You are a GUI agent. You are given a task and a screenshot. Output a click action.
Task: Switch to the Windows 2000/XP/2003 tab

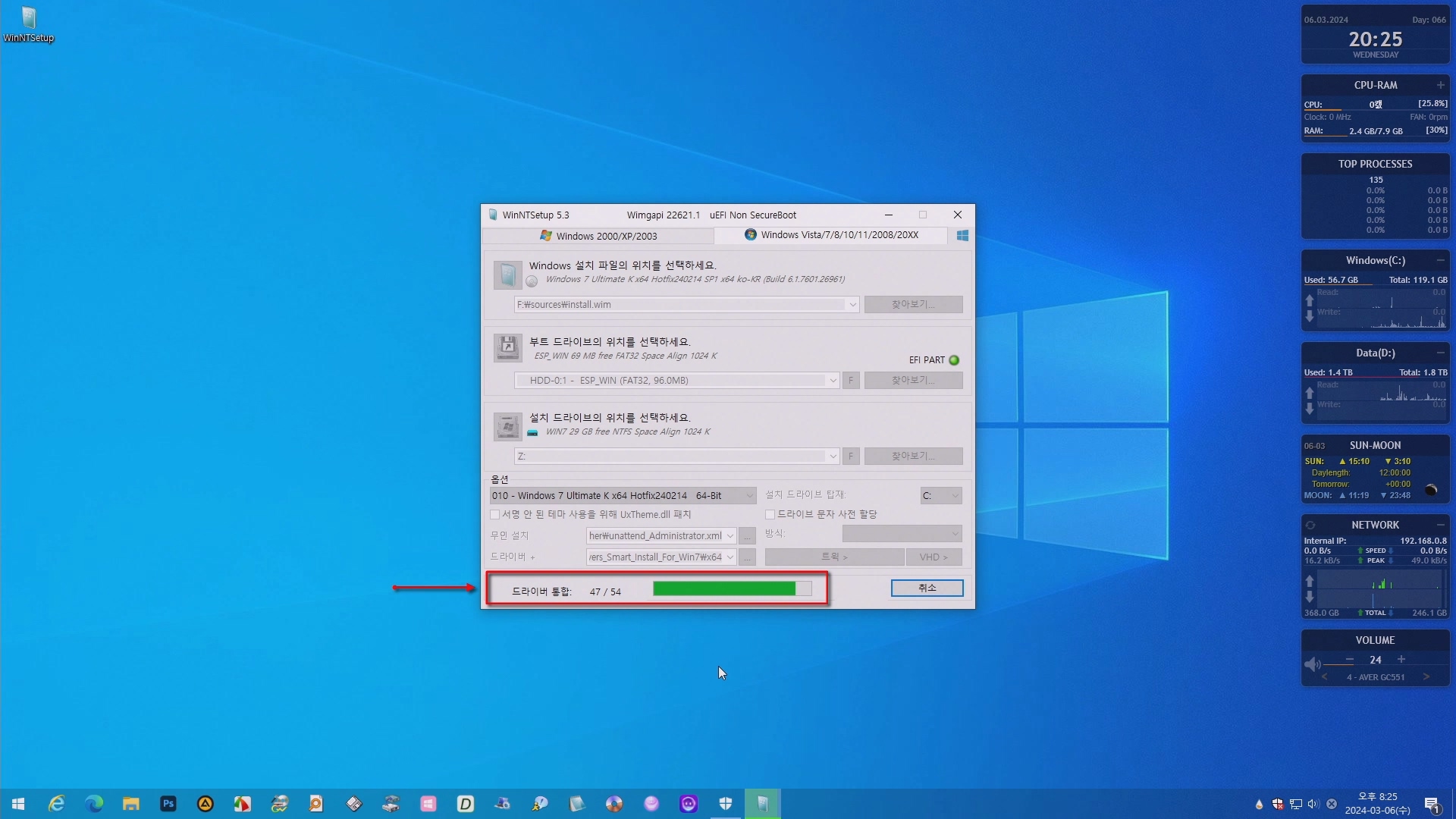pos(598,236)
